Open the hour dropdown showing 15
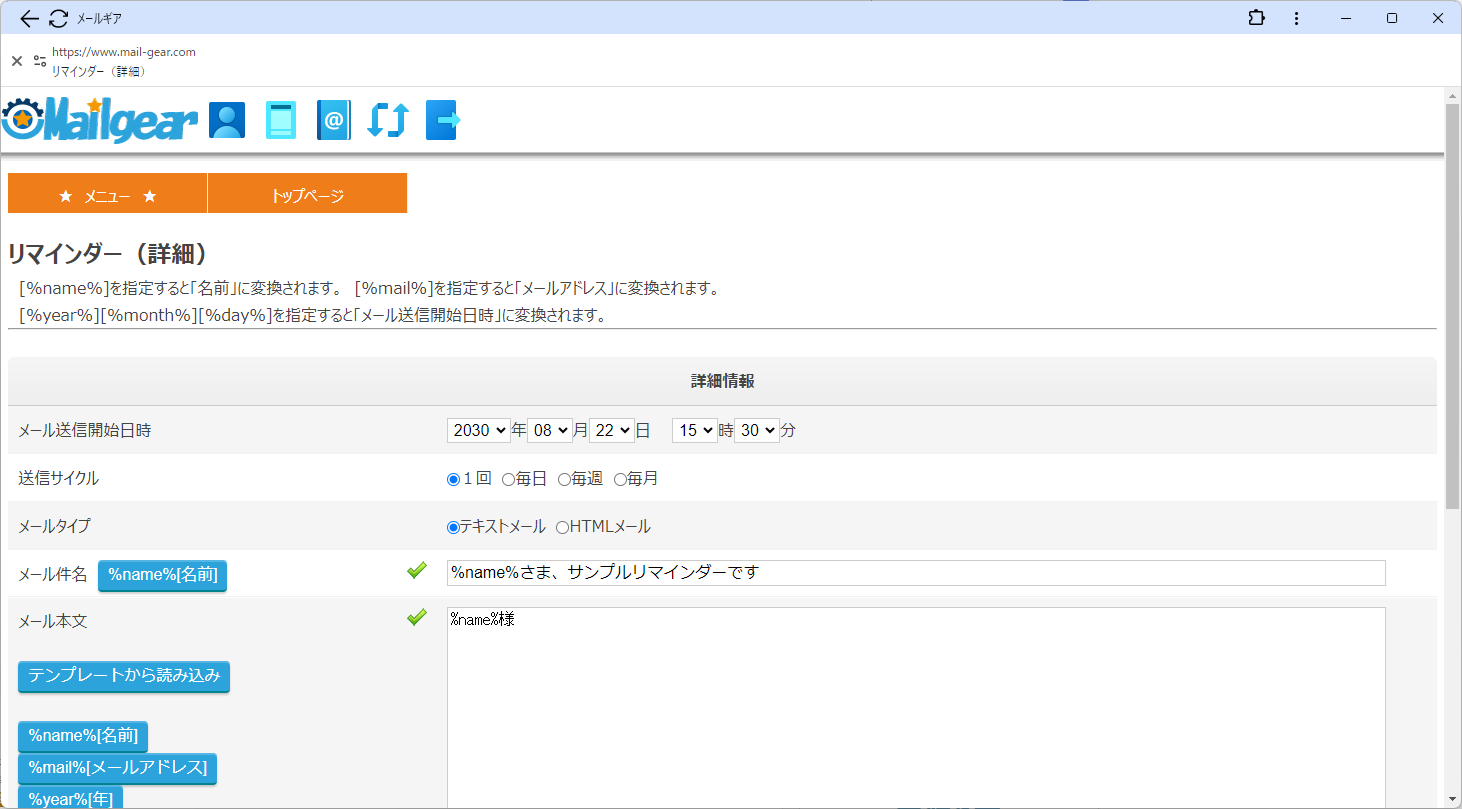Viewport: 1462px width, 809px height. [x=695, y=430]
